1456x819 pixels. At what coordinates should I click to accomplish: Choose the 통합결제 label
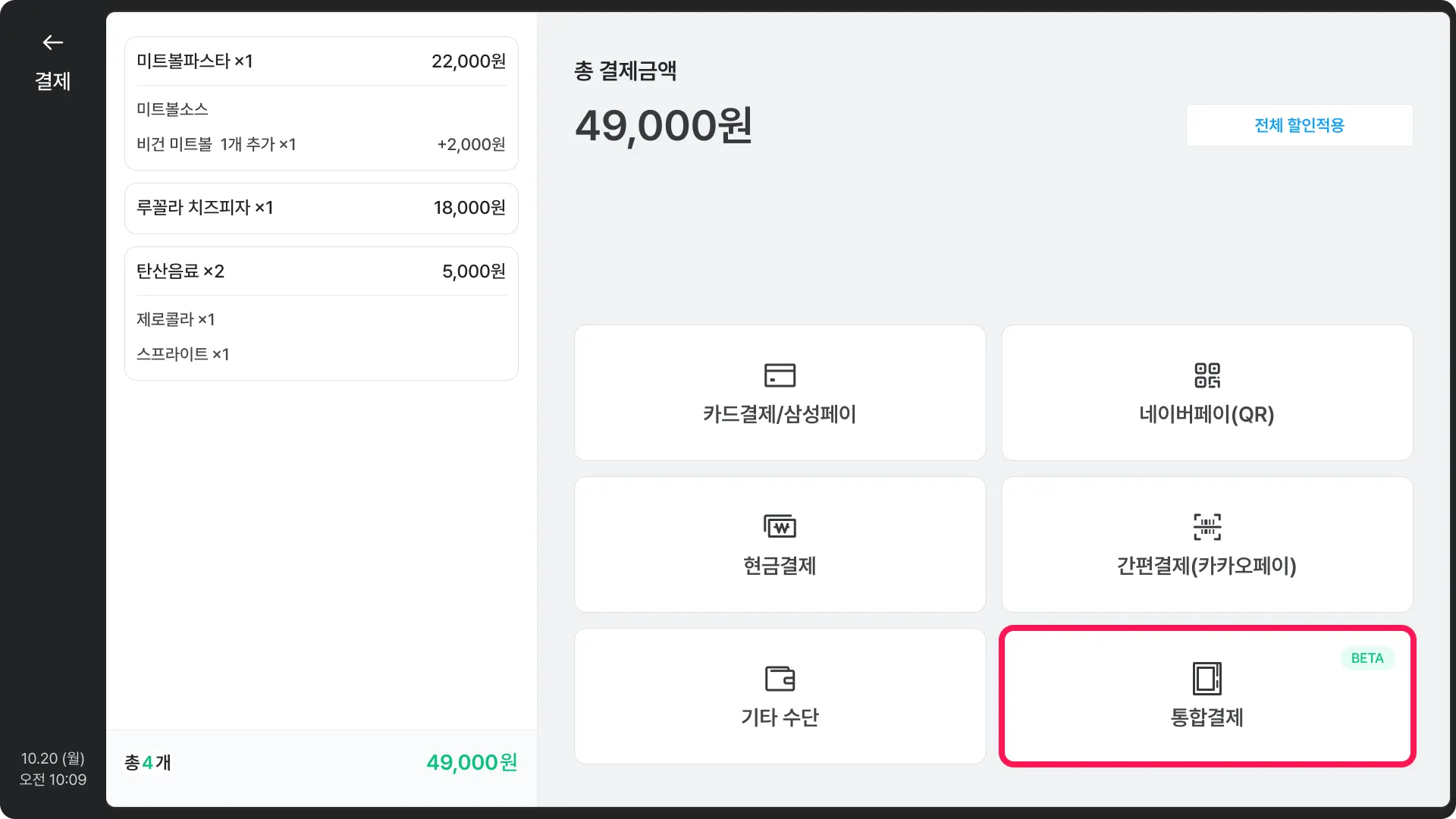pyautogui.click(x=1207, y=717)
